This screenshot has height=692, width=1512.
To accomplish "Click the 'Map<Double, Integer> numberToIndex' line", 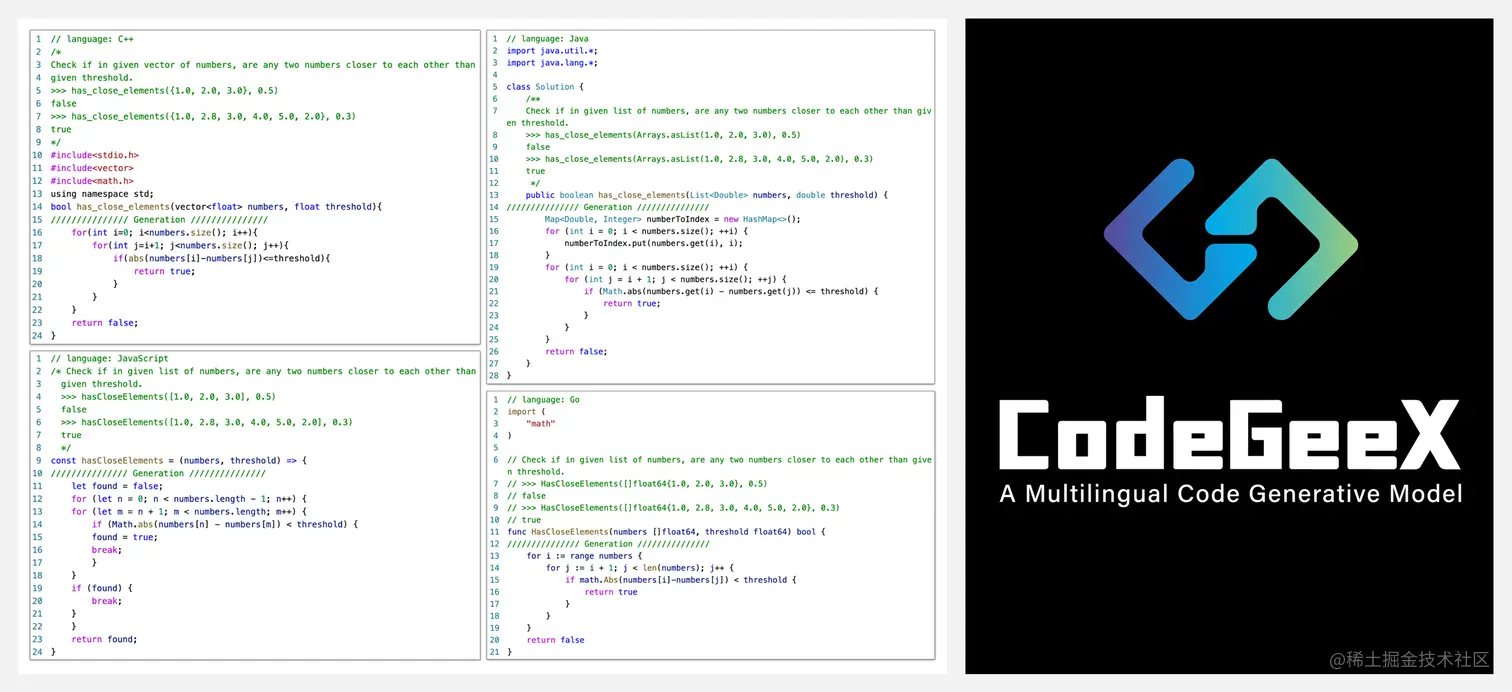I will (x=673, y=219).
